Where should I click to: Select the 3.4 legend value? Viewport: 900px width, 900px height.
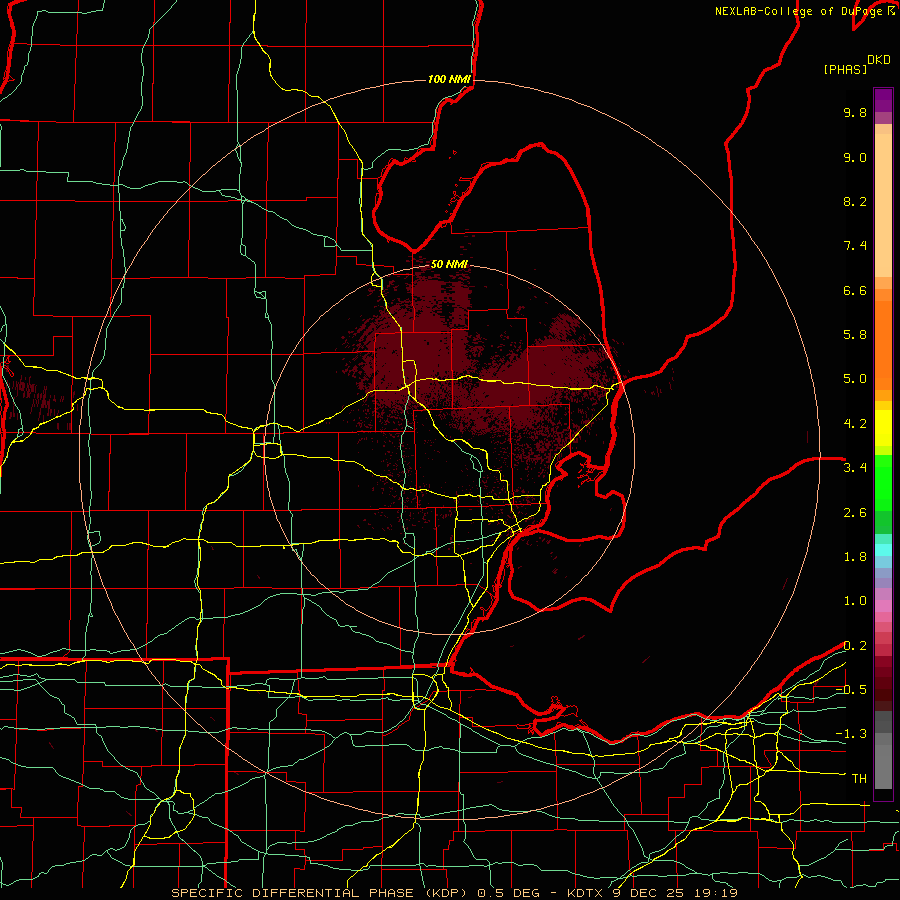855,468
